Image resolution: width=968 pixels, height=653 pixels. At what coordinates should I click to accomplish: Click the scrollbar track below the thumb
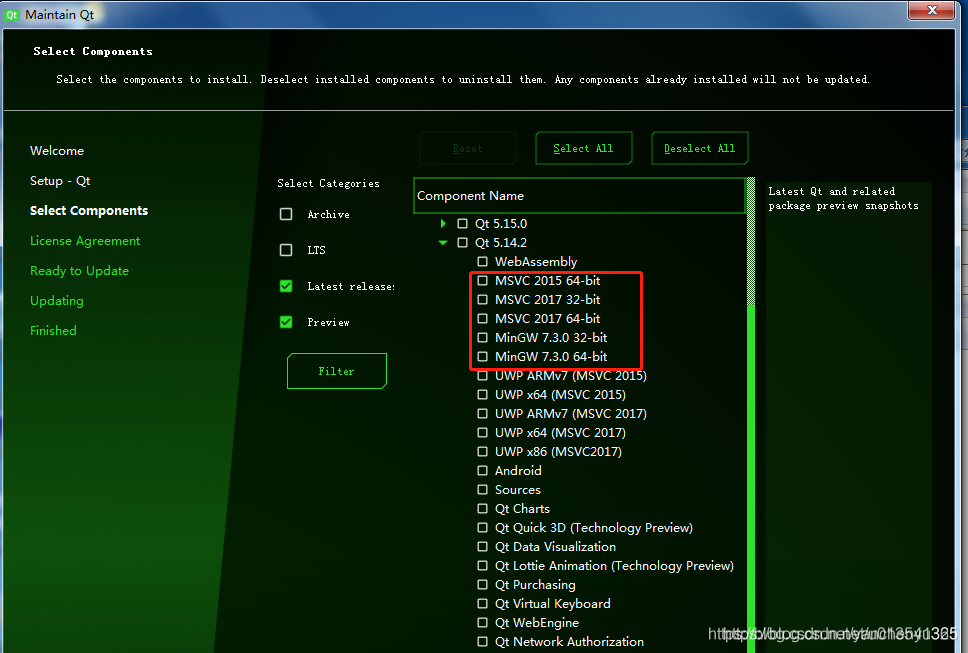[751, 478]
